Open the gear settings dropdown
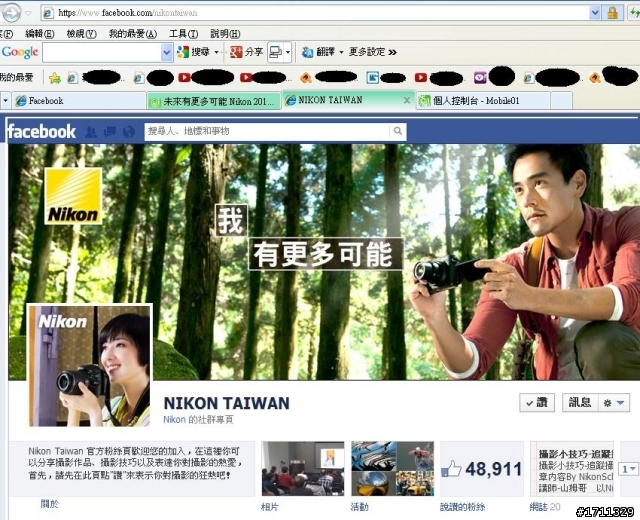Viewport: 640px width, 520px height. tap(614, 403)
